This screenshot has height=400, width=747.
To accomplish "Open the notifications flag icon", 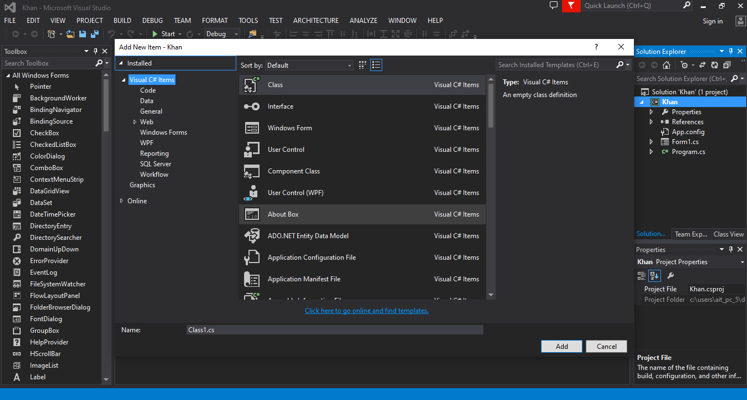I will point(571,6).
